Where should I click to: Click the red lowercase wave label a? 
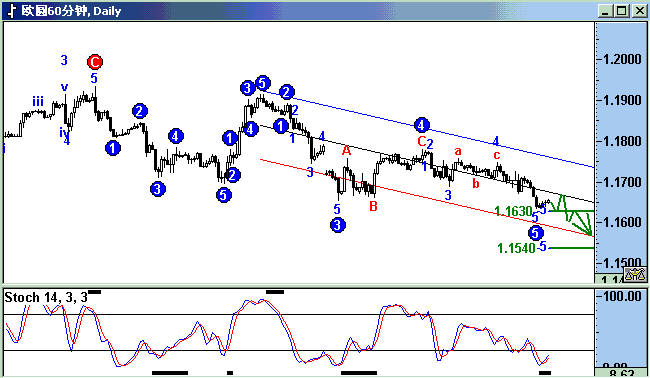pyautogui.click(x=458, y=151)
